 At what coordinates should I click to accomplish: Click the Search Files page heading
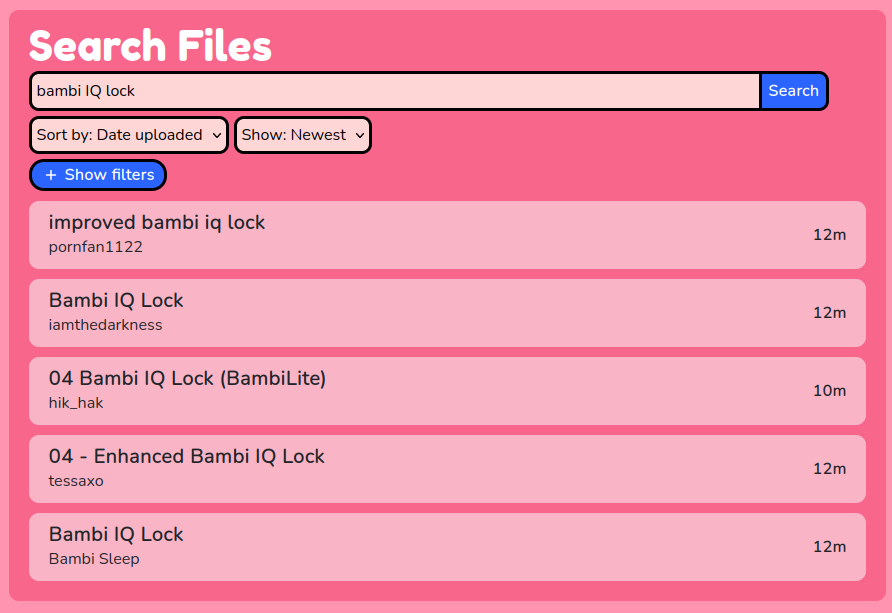(150, 46)
